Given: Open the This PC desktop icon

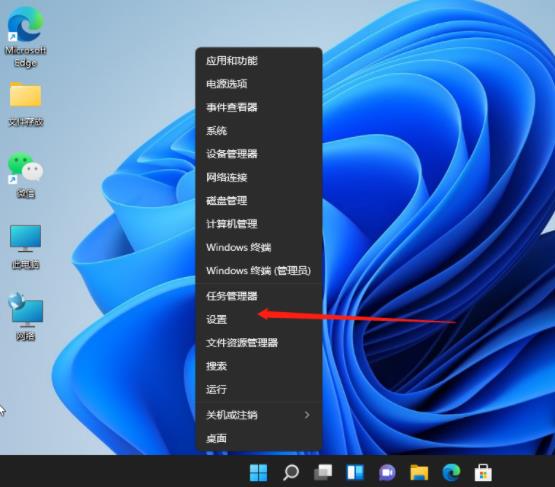Looking at the screenshot, I should click(25, 247).
